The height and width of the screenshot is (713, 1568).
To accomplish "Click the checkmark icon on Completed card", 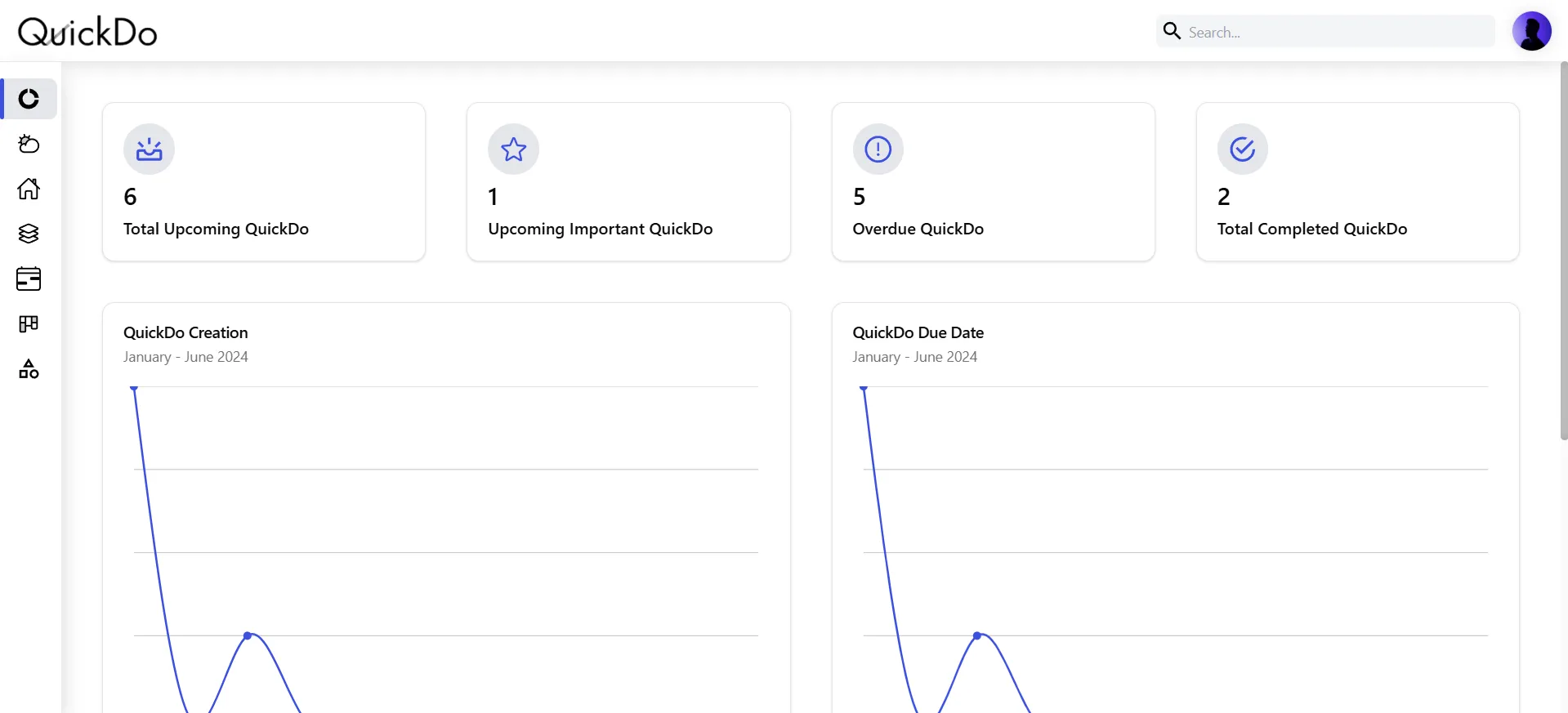I will coord(1242,149).
